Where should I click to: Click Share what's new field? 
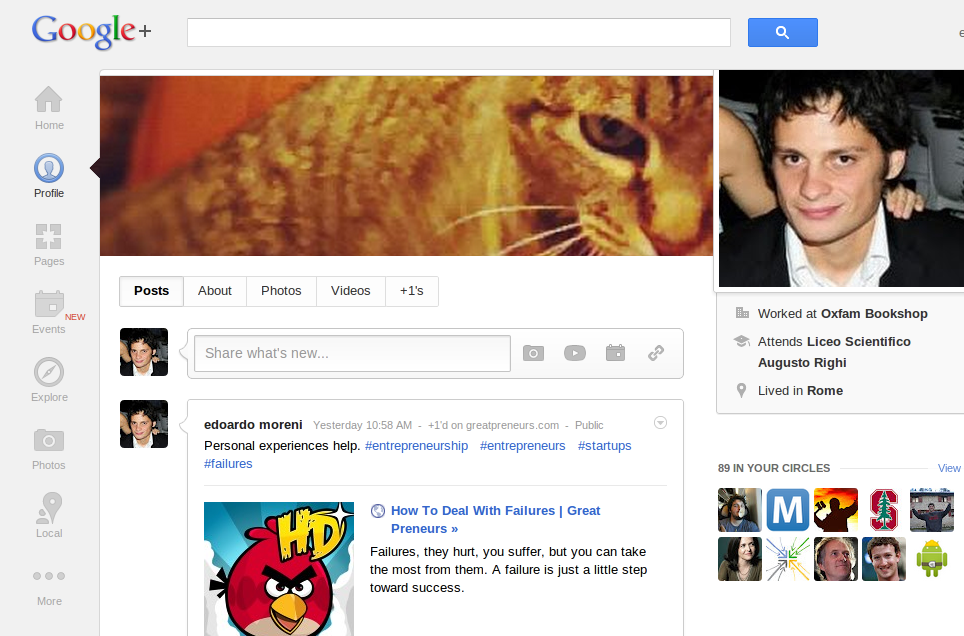tap(352, 353)
